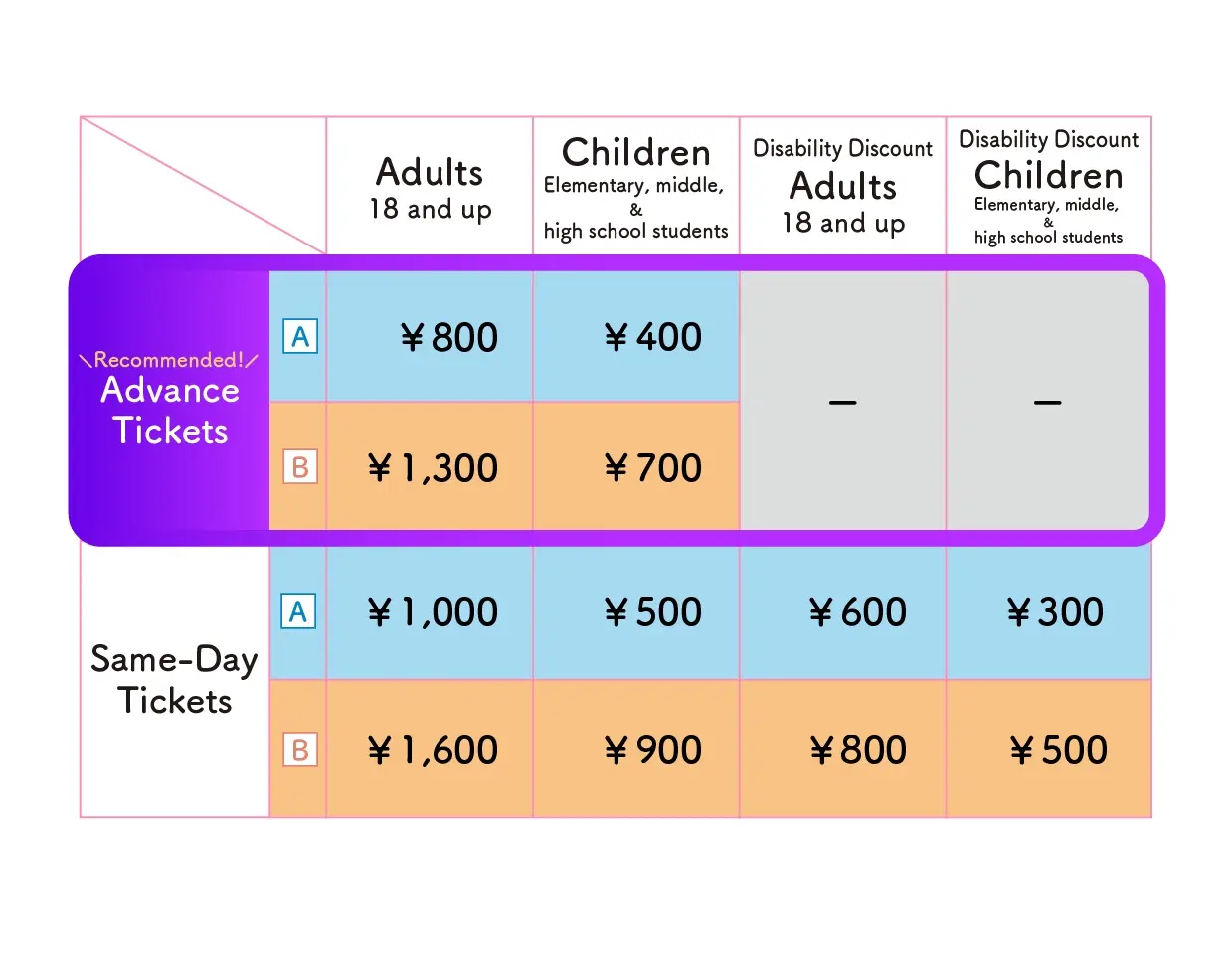The height and width of the screenshot is (980, 1232).
Task: Select the ¥700 advance children price
Action: tap(652, 468)
